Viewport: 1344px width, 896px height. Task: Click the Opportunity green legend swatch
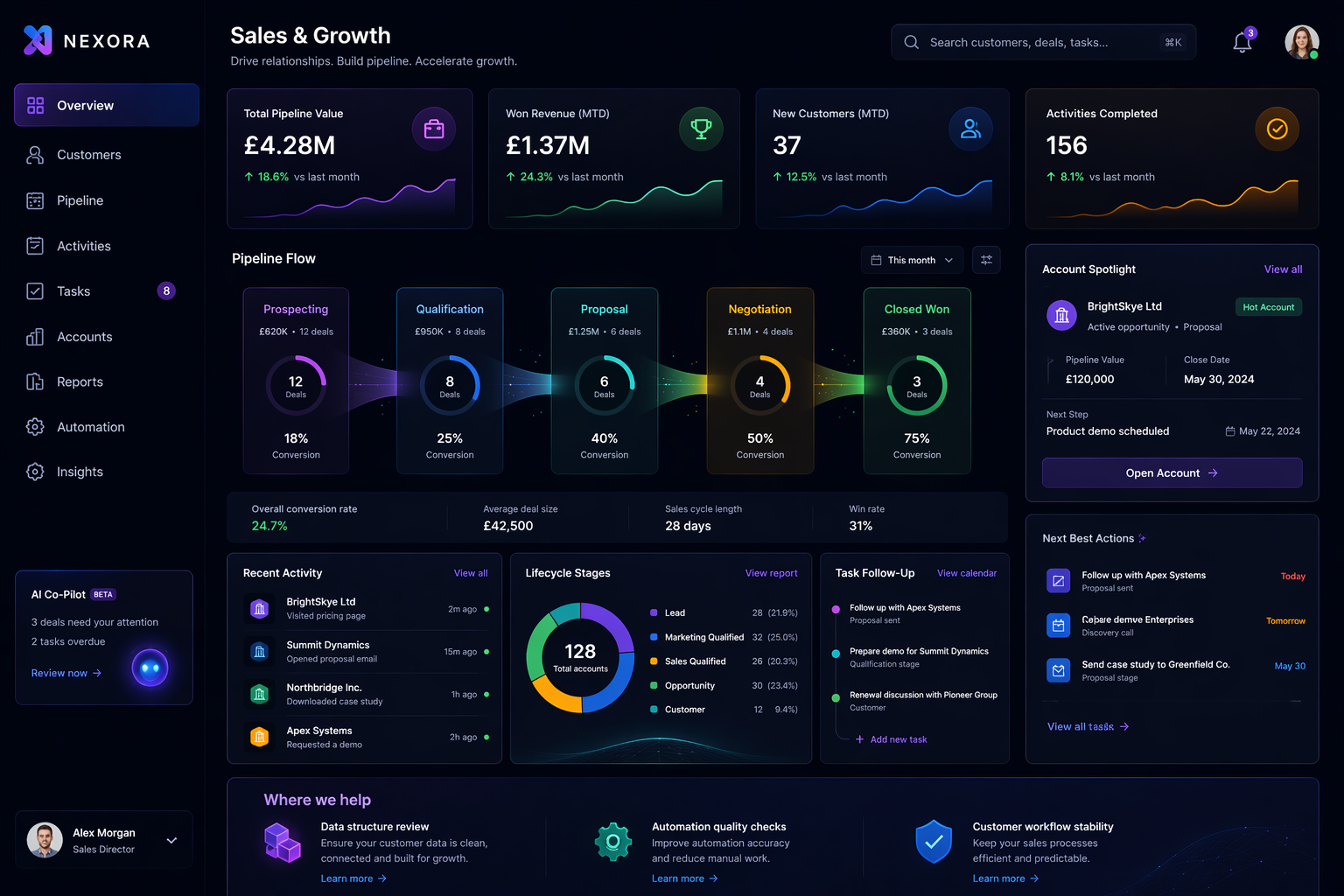[654, 685]
